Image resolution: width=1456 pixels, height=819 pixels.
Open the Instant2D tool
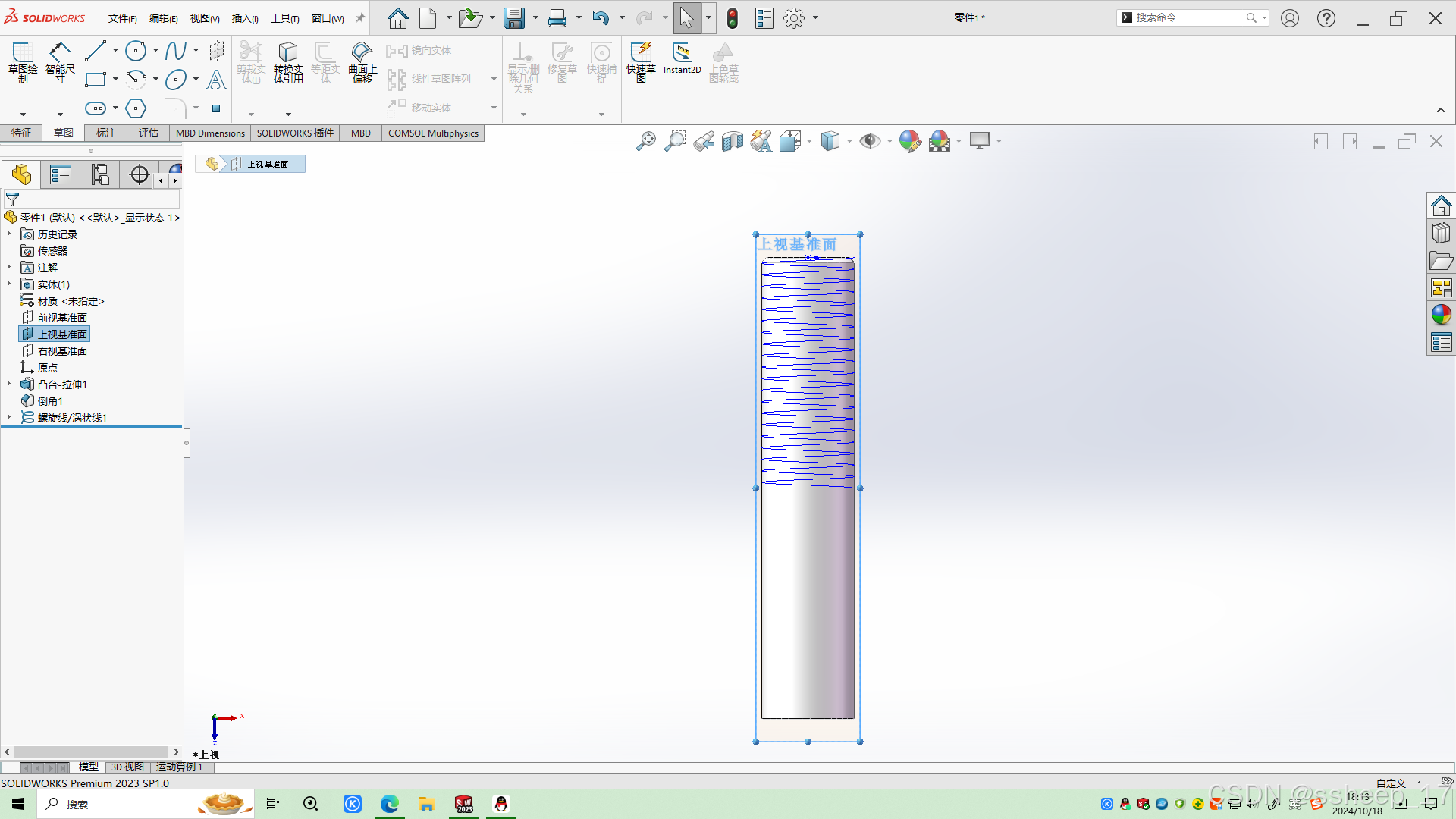click(x=682, y=59)
